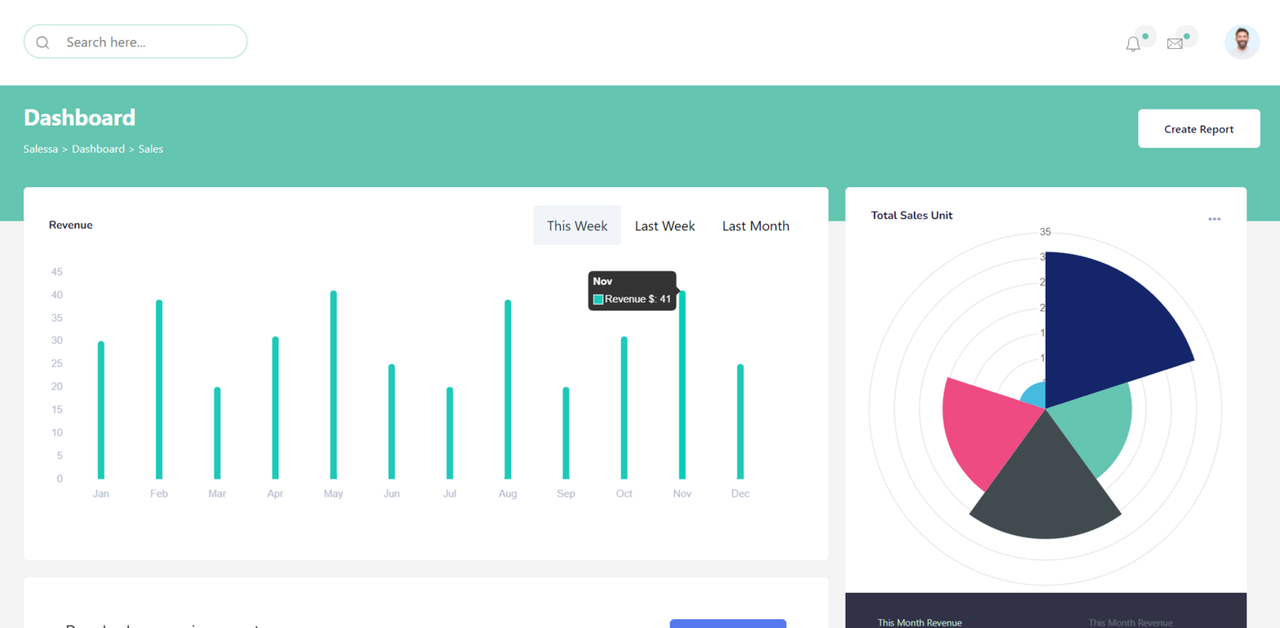Screen dimensions: 1280x628
Task: Select the This Week tab
Action: point(577,226)
